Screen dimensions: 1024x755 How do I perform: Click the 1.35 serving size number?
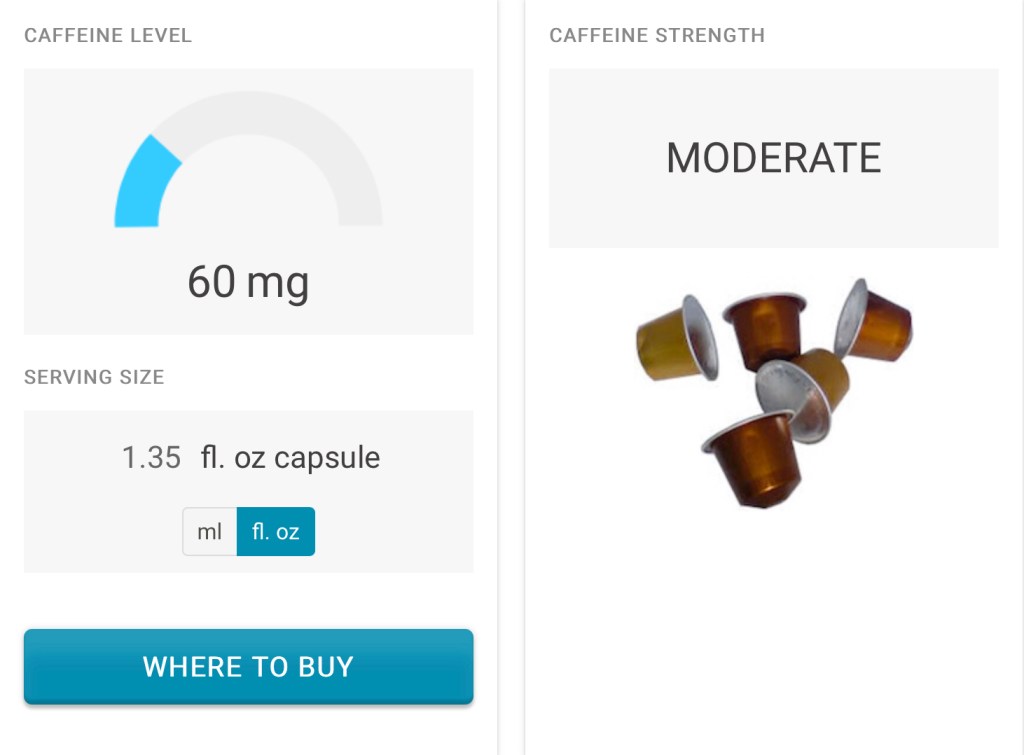pos(151,458)
